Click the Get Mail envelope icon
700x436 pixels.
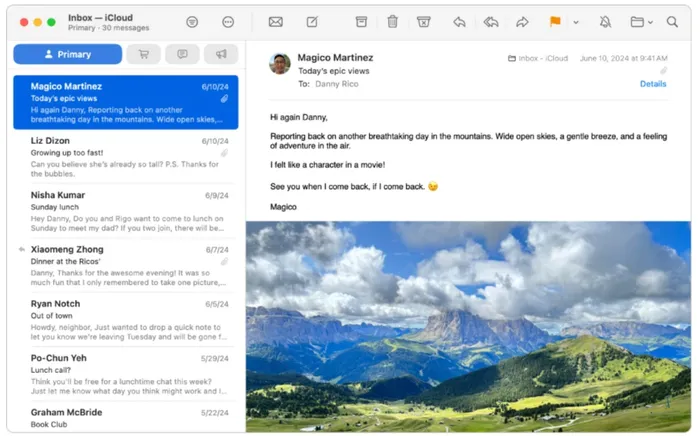[x=275, y=21]
